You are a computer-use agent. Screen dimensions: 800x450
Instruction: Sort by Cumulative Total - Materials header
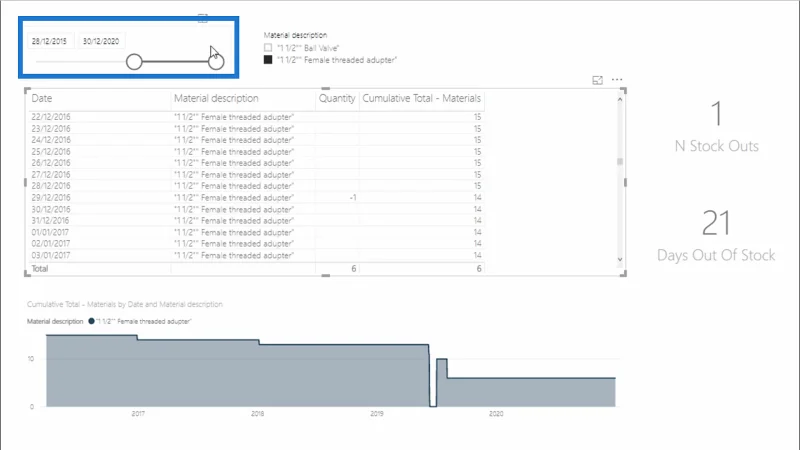421,98
